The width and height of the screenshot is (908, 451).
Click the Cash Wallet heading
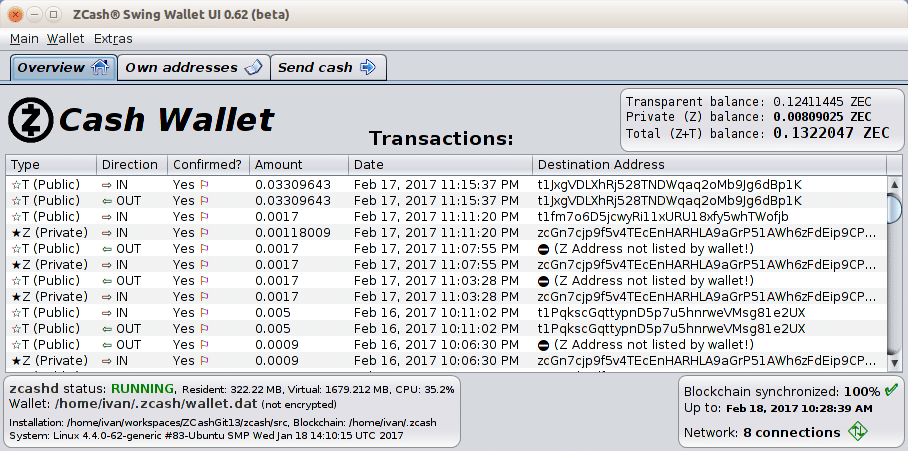point(166,120)
